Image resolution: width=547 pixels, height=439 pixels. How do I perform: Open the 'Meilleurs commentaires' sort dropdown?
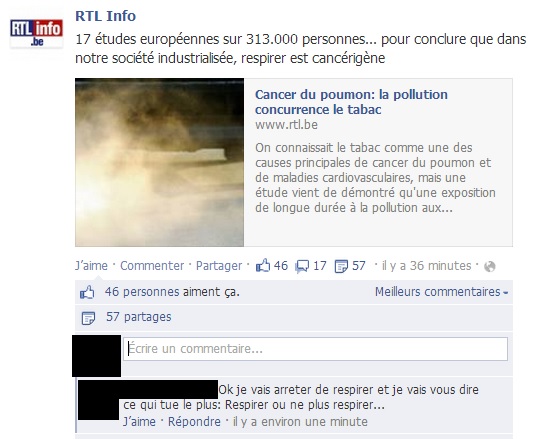[x=441, y=292]
